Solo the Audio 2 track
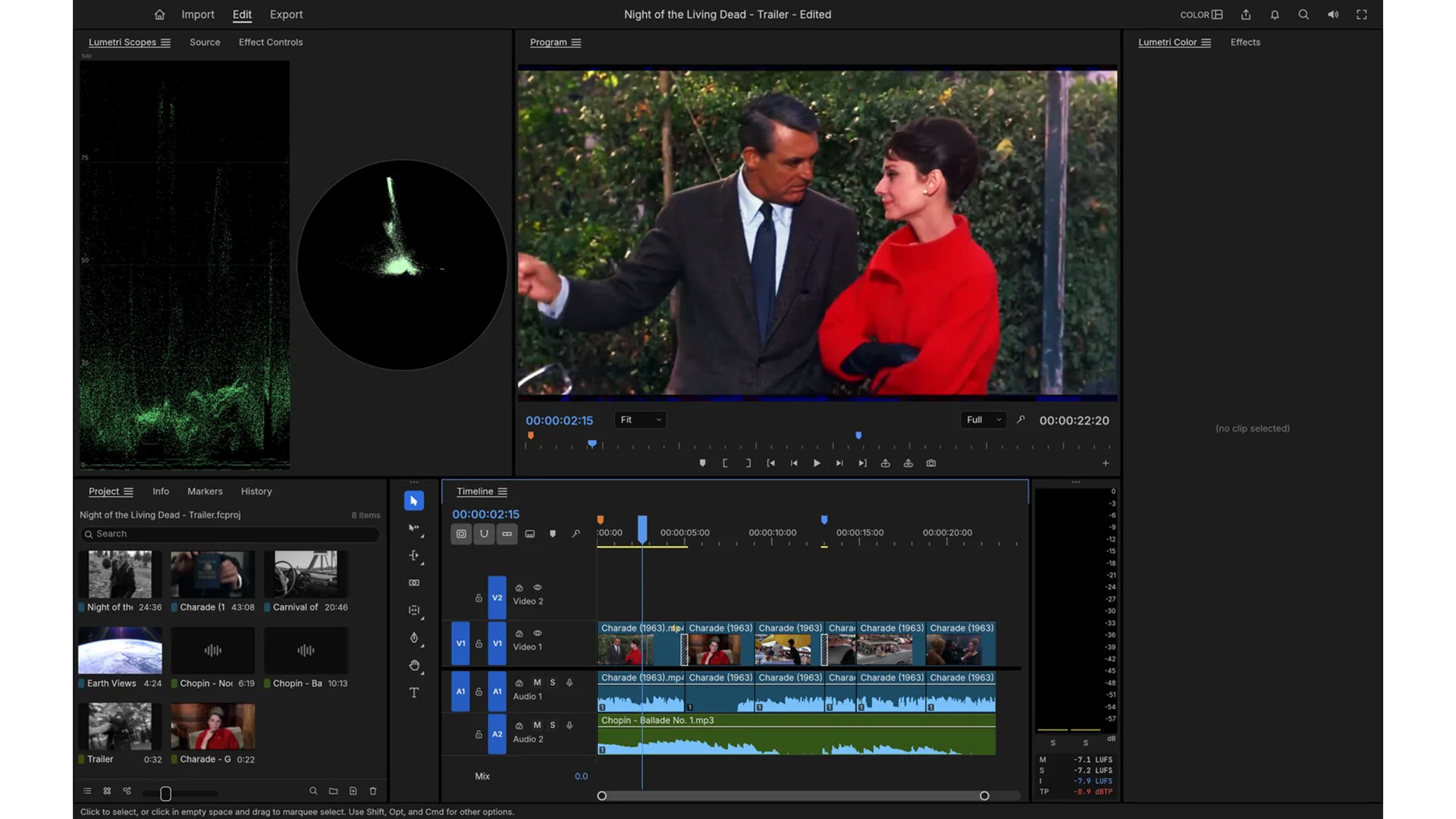The height and width of the screenshot is (819, 1456). (552, 725)
